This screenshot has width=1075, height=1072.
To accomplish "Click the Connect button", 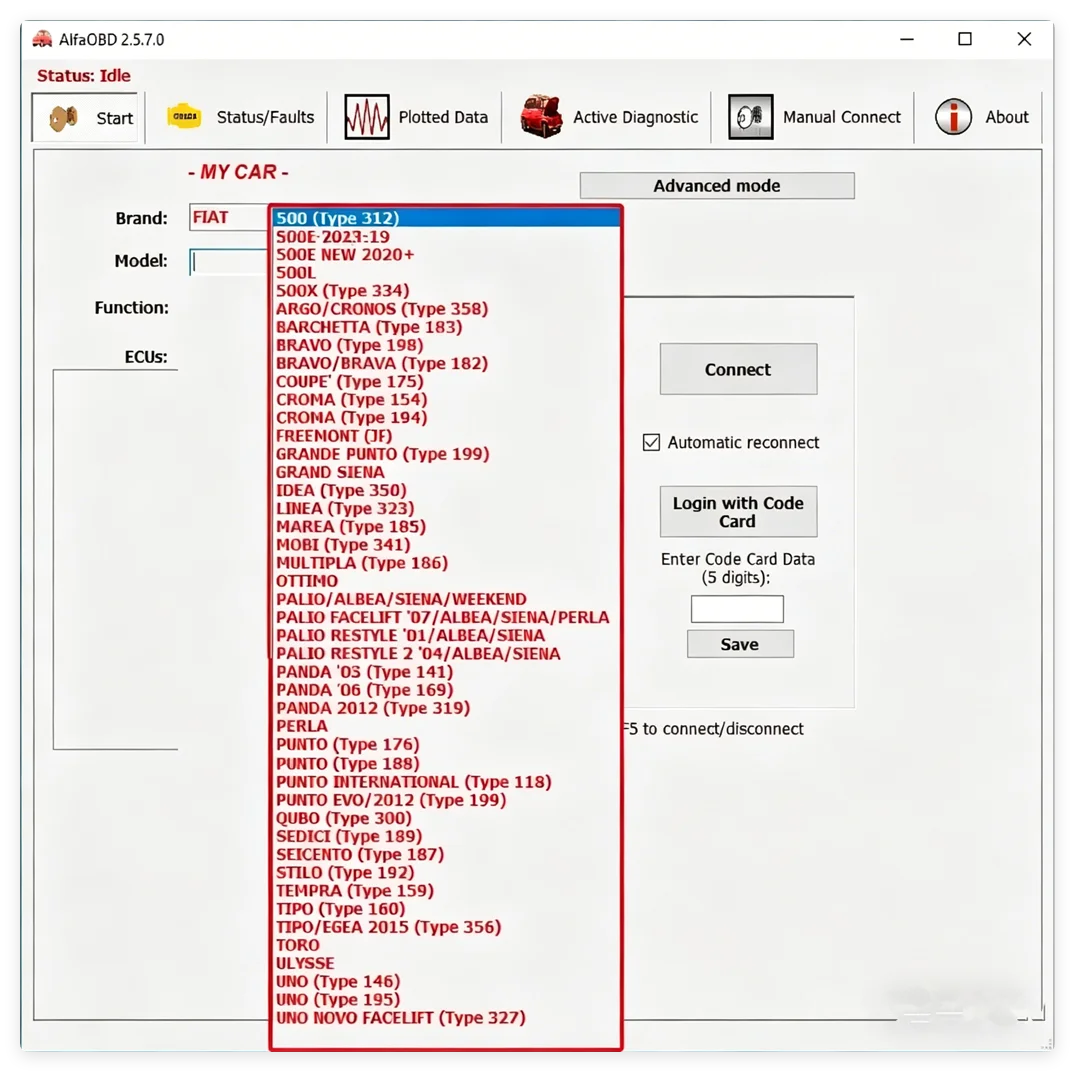I will 738,369.
